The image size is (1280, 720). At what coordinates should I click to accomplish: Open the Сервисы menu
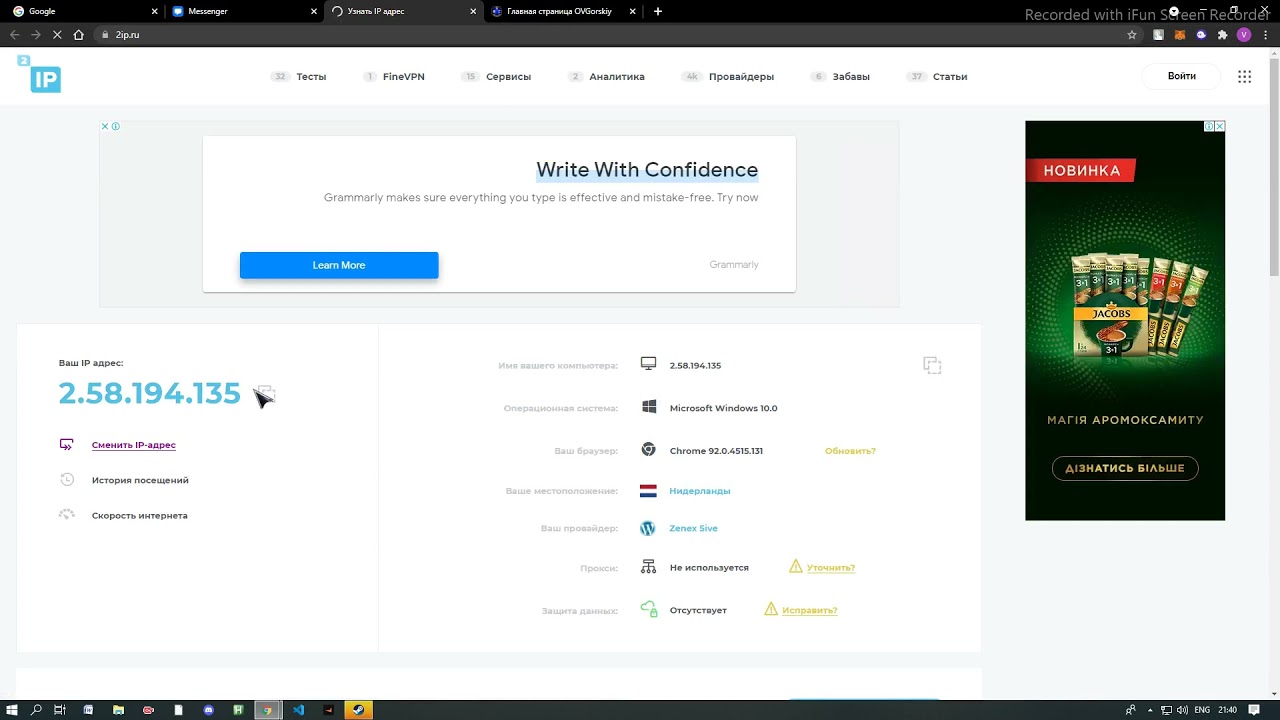(x=508, y=76)
